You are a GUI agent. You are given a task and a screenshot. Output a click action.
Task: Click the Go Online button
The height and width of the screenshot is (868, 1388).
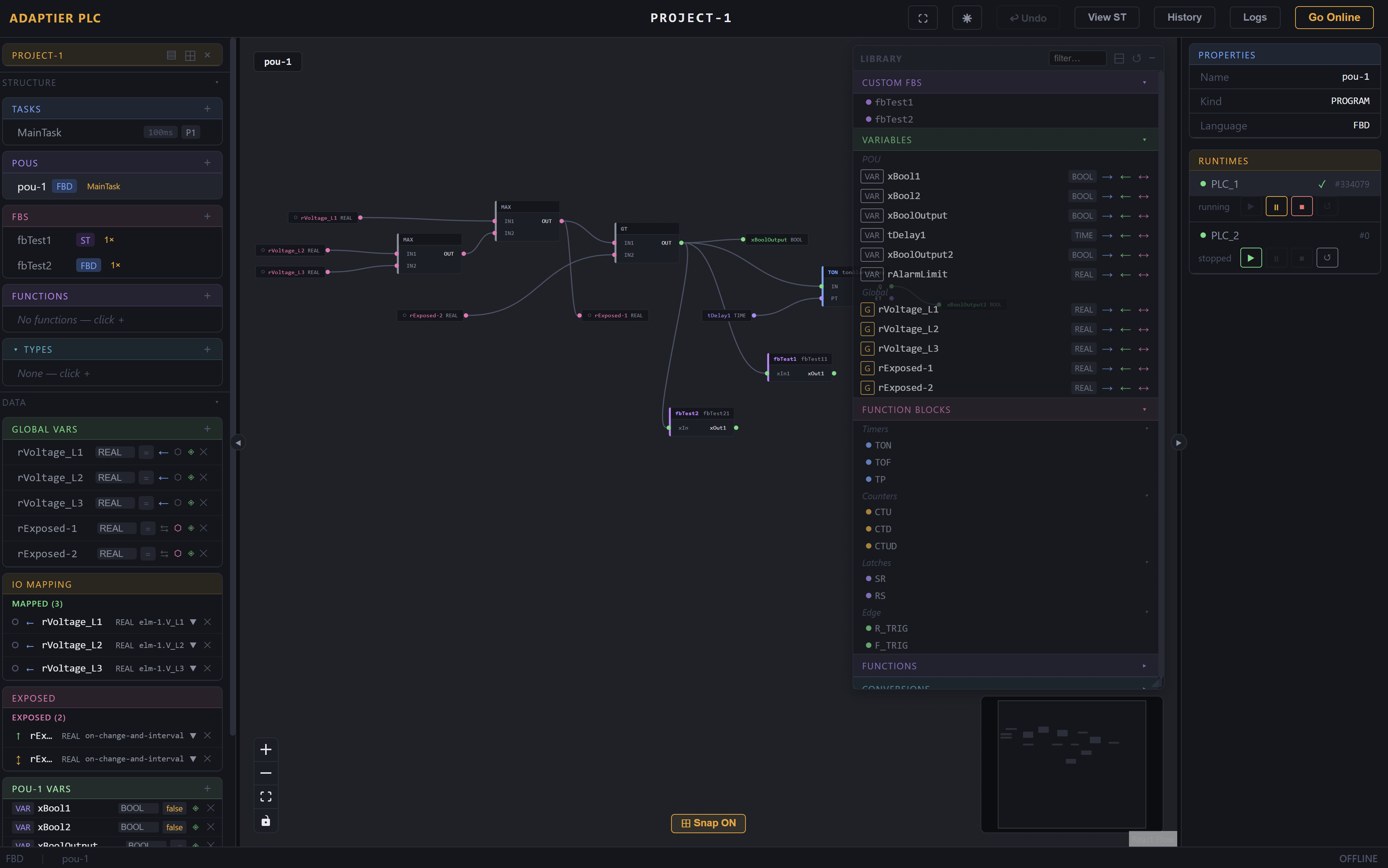1334,17
